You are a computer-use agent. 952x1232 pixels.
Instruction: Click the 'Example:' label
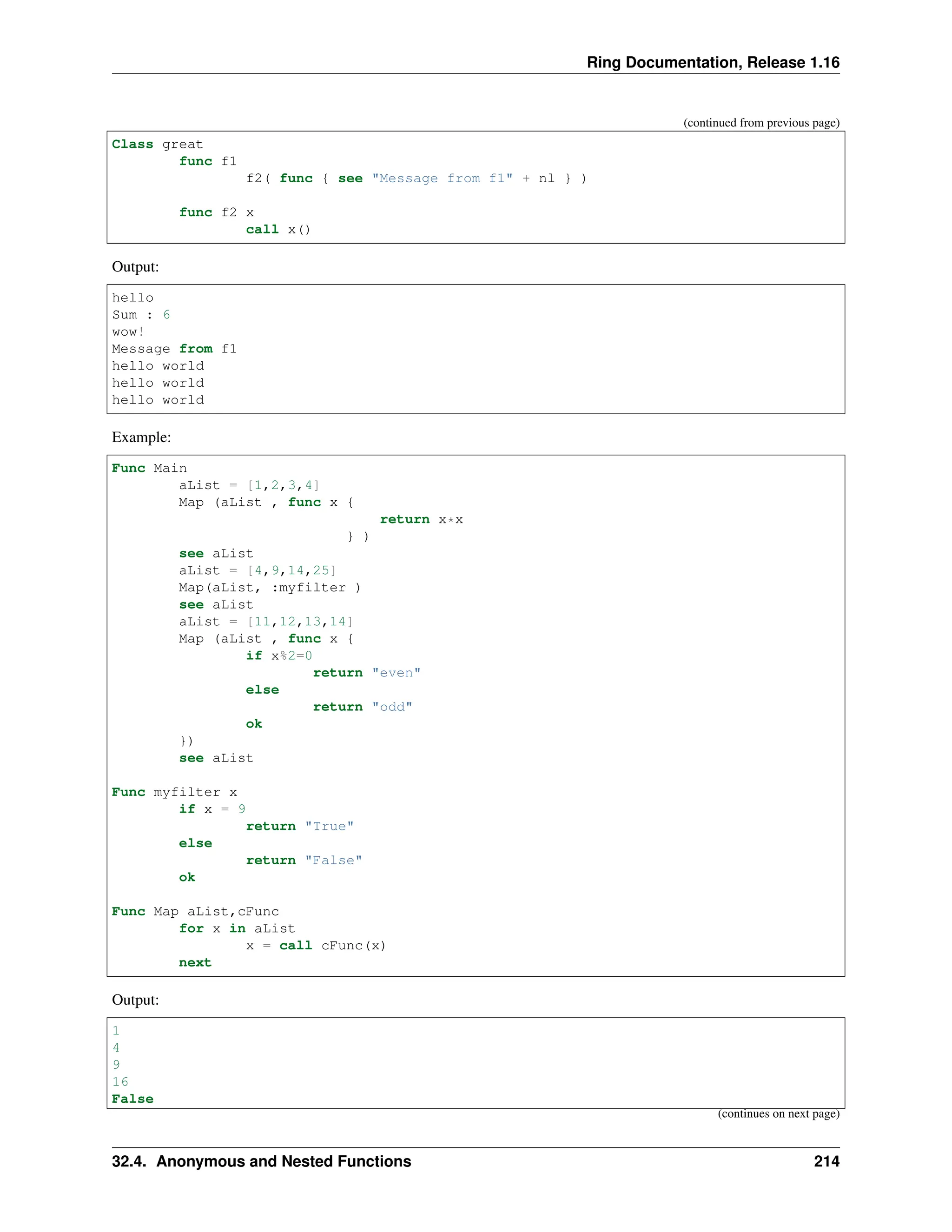(x=141, y=437)
